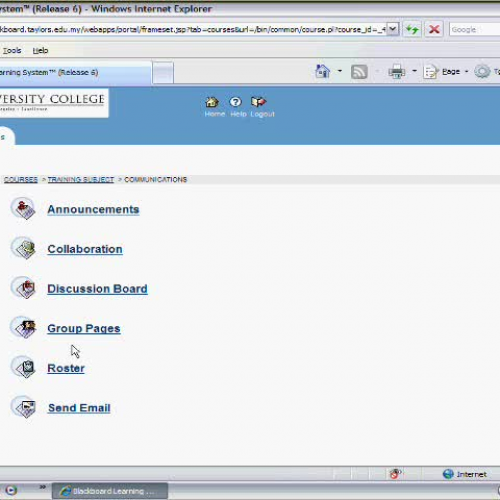Click the browser refresh button
Screen dimensions: 500x500
pyautogui.click(x=412, y=30)
